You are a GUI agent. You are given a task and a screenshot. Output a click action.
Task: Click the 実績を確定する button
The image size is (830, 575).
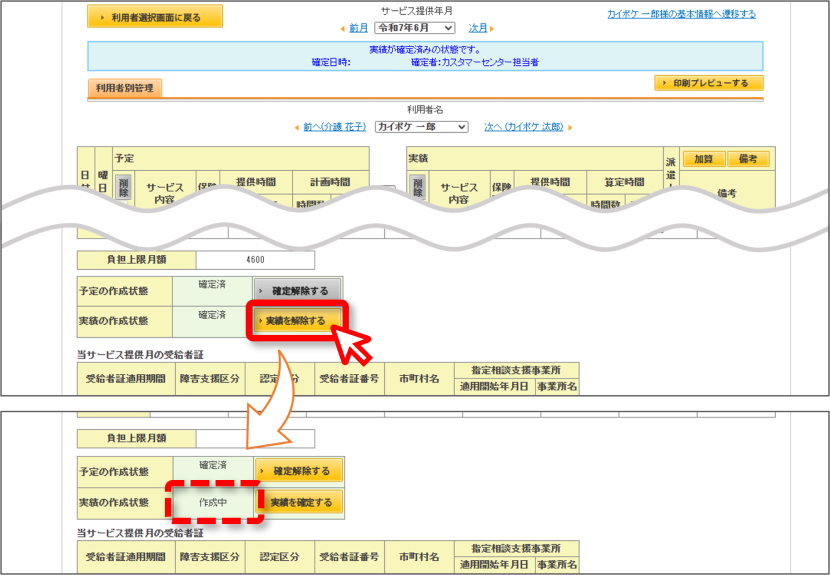pos(299,502)
